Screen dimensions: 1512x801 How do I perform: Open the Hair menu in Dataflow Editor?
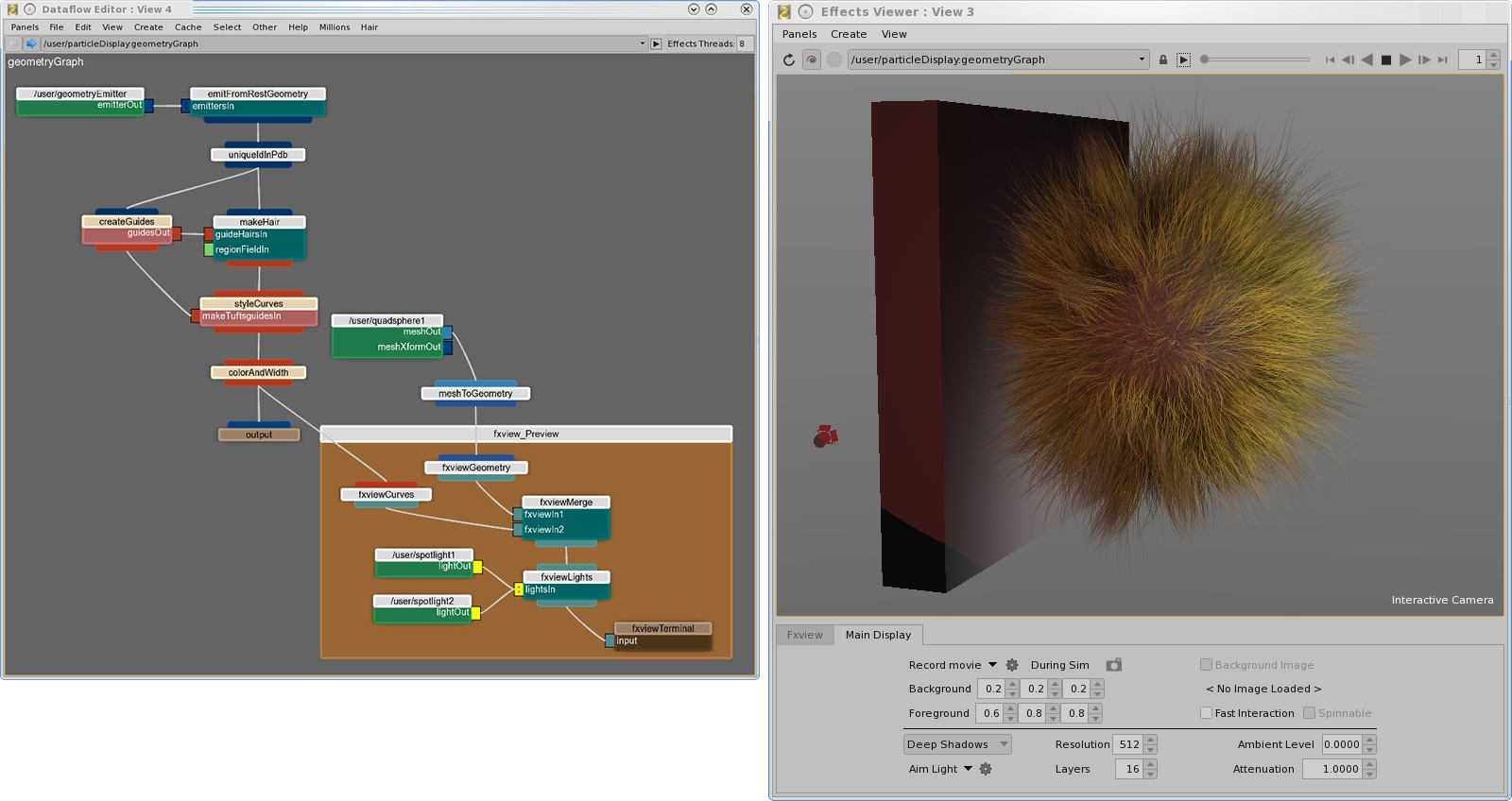pos(369,27)
